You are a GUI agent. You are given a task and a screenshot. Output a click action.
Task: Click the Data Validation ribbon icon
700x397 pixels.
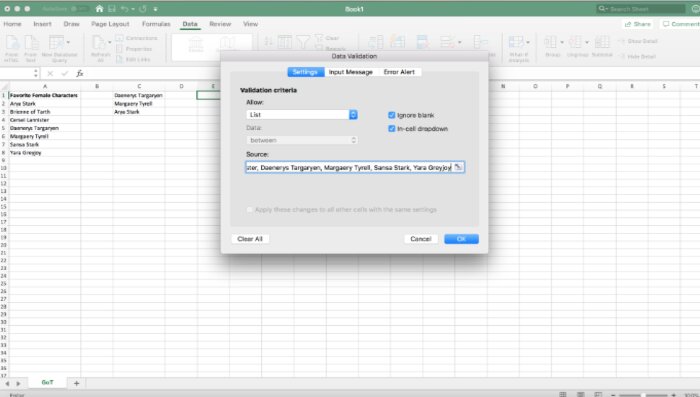click(x=447, y=42)
